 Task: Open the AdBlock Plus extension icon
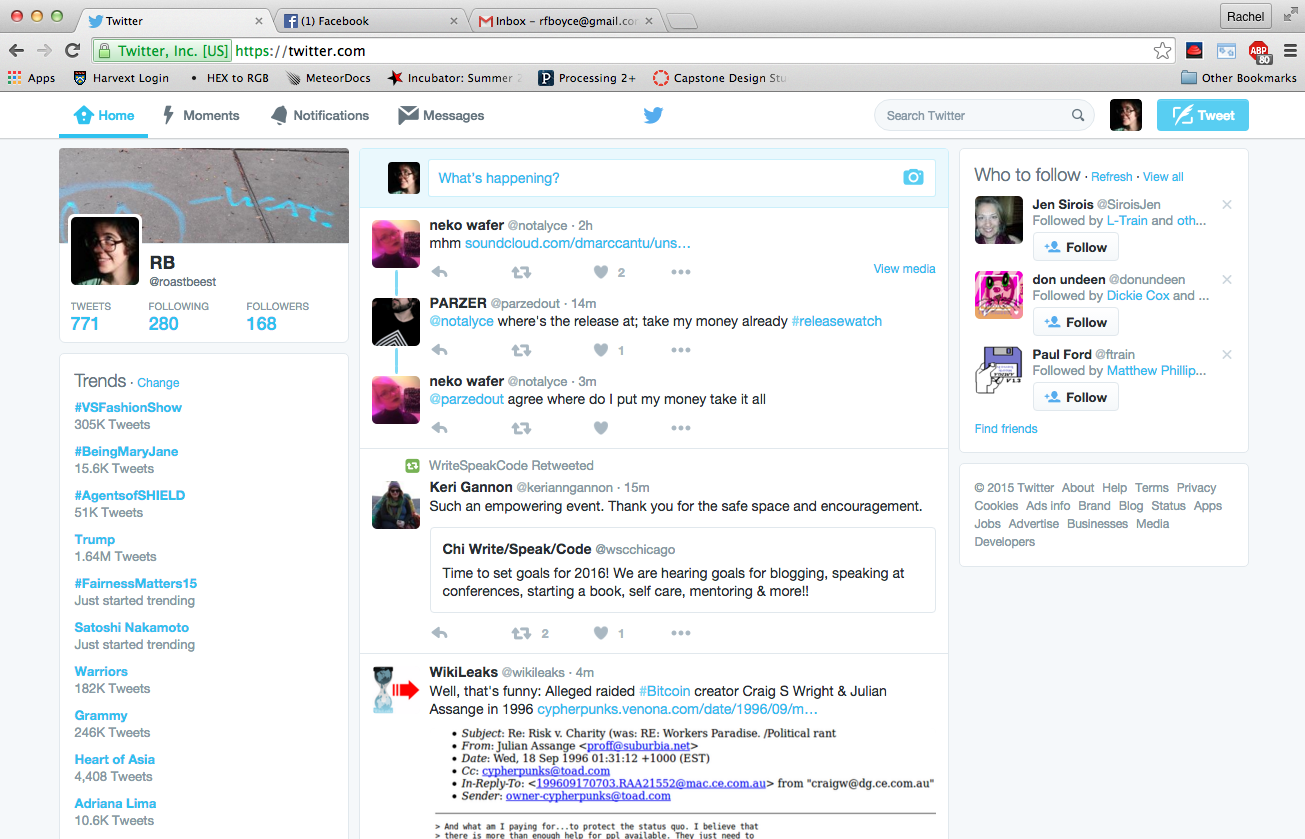point(1259,51)
